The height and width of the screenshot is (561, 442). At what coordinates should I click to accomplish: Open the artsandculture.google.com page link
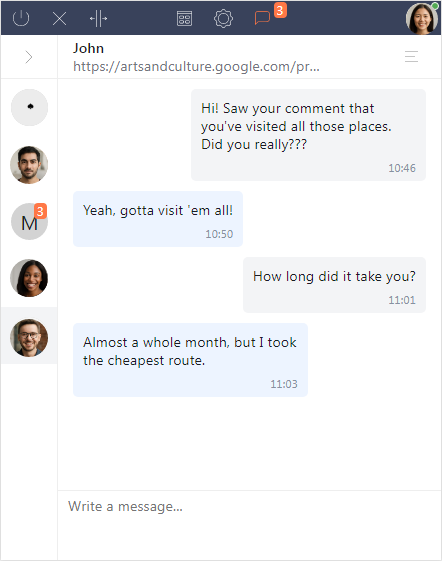tap(196, 67)
